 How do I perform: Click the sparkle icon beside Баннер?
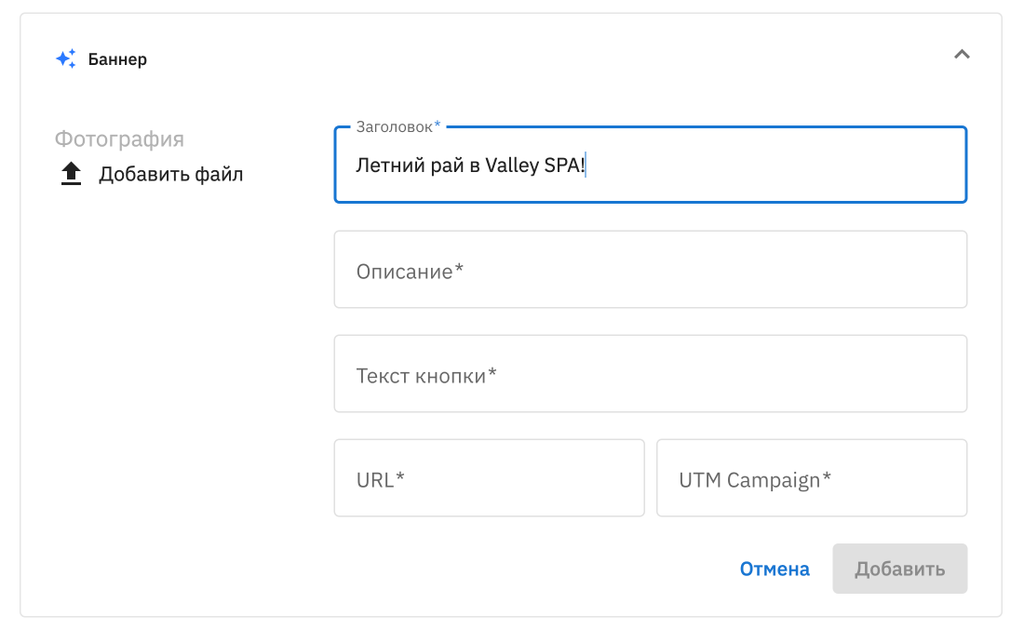[x=66, y=59]
